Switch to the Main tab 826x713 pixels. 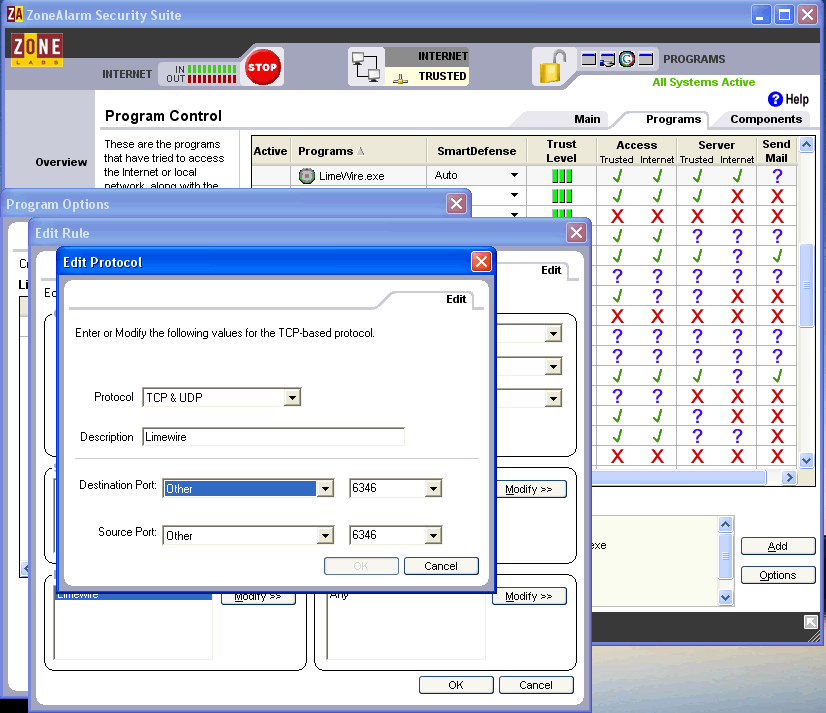click(x=587, y=119)
